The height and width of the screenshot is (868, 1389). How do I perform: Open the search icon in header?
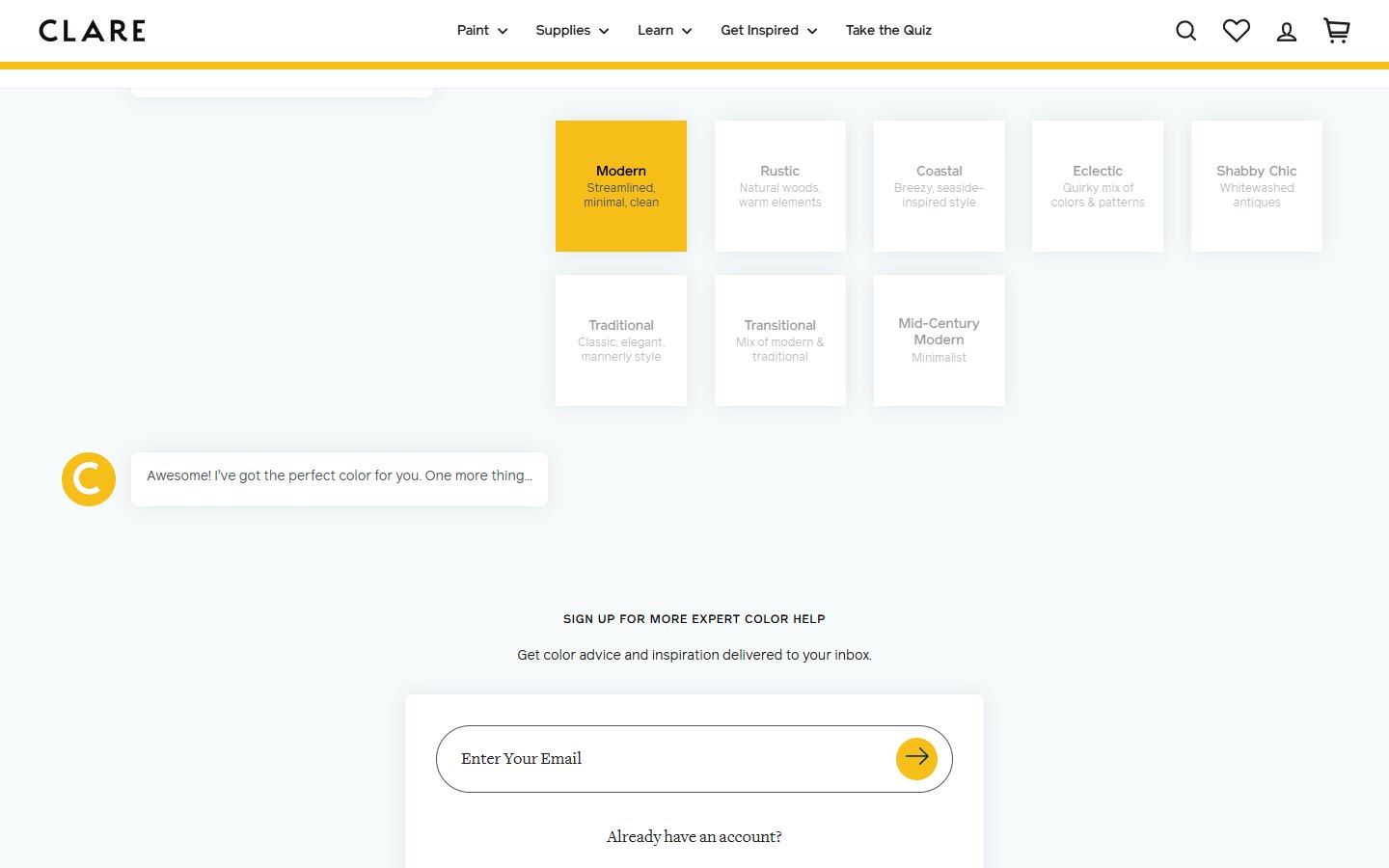click(x=1186, y=31)
